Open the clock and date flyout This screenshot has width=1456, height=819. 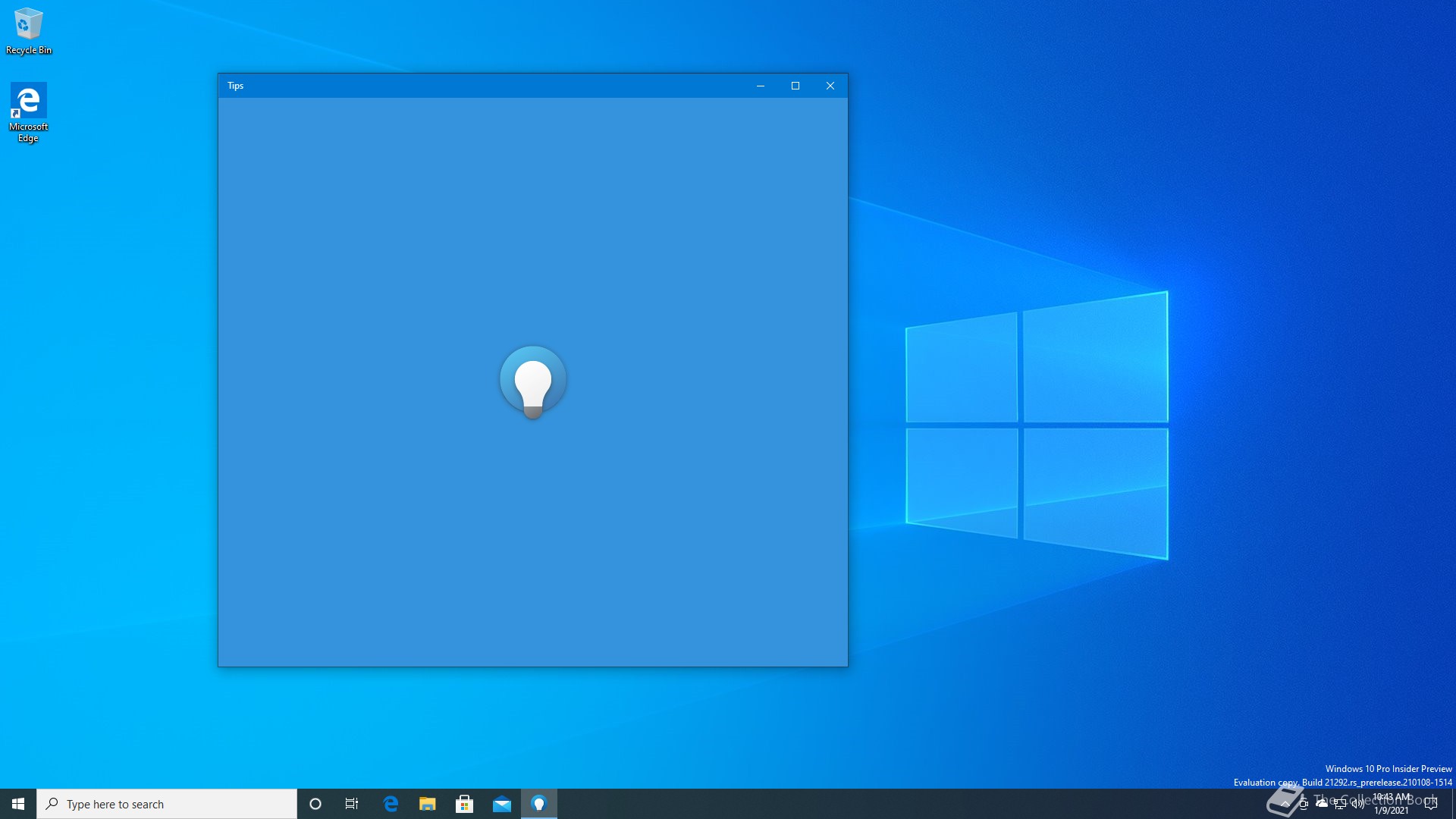[x=1392, y=804]
